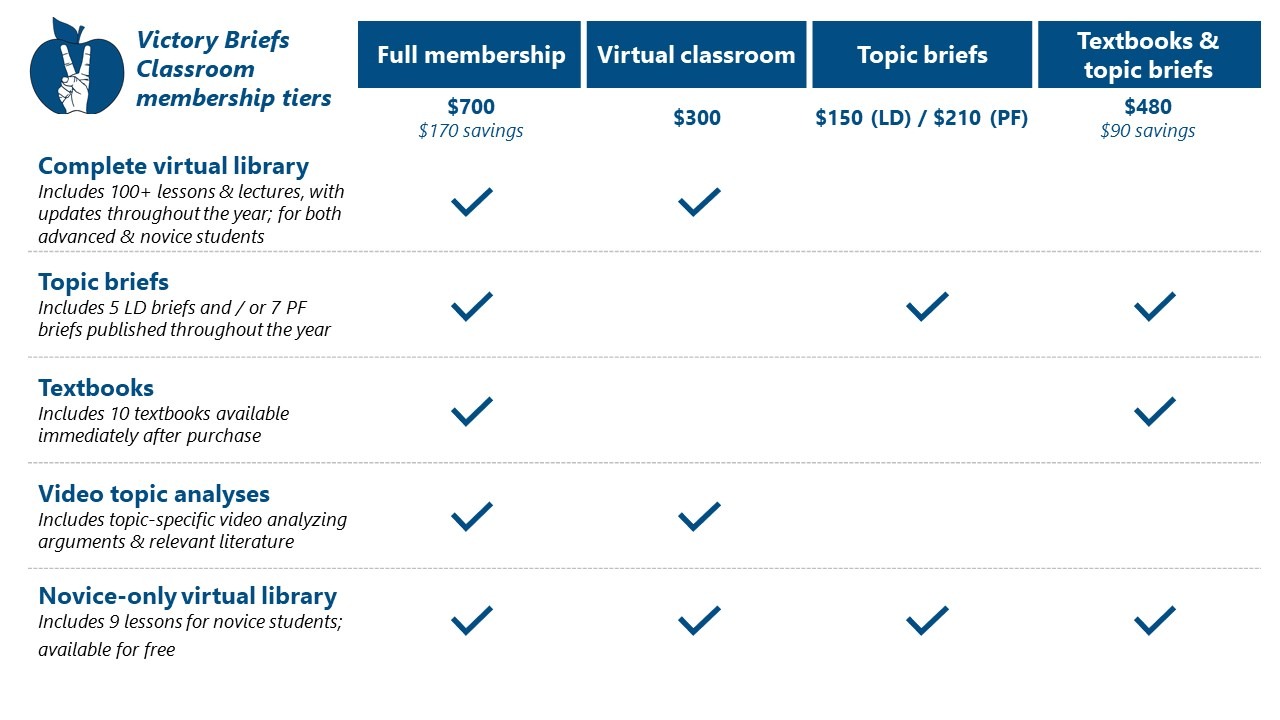The image size is (1280, 720).
Task: Choose the Textbooks & topic briefs header
Action: 1148,55
